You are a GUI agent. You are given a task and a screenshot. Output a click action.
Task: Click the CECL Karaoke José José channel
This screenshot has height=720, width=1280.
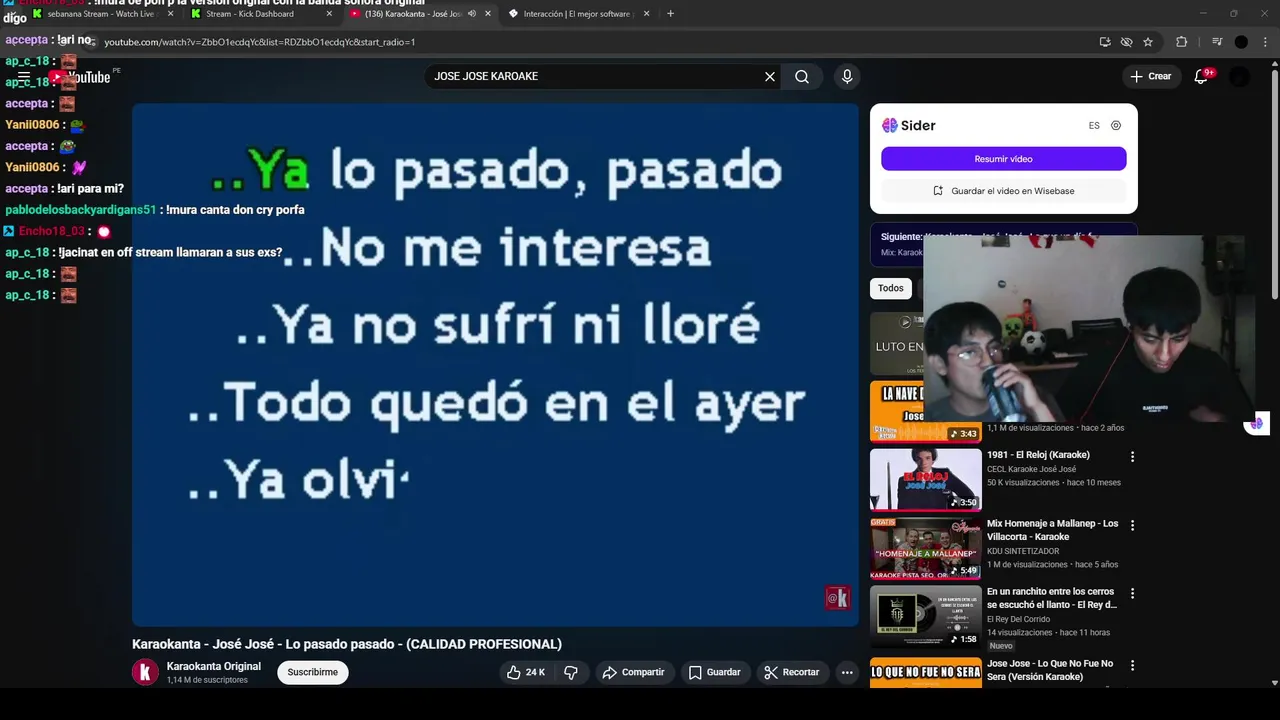click(x=1031, y=469)
